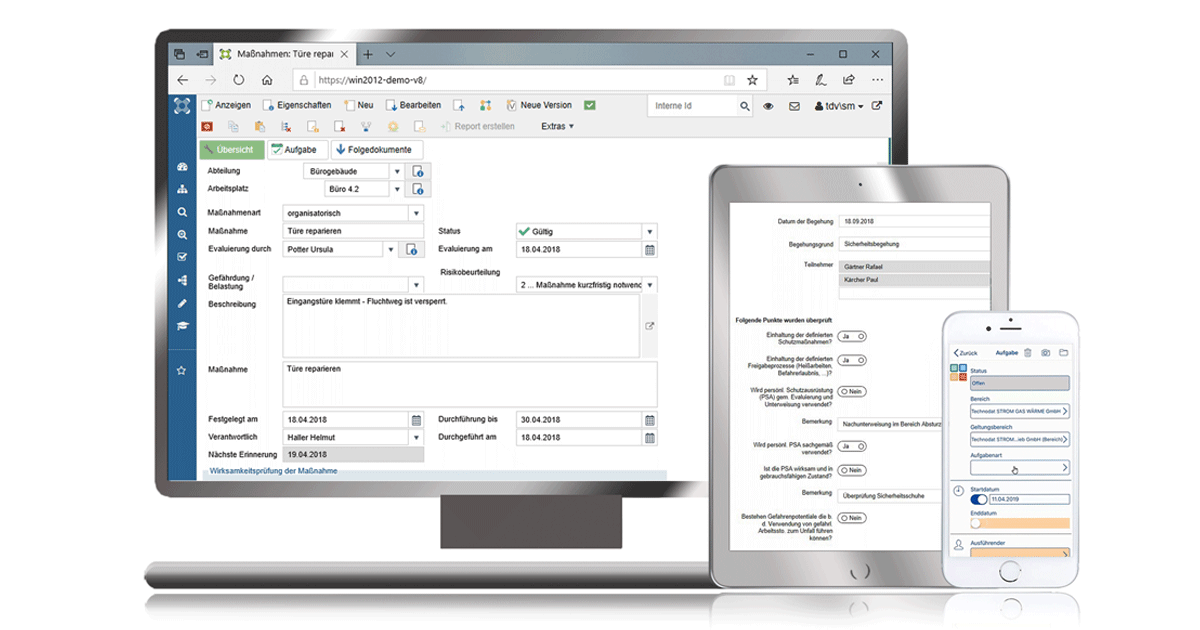Click the search magnifier in Interne Id field
The width and height of the screenshot is (1200, 630).
[745, 106]
